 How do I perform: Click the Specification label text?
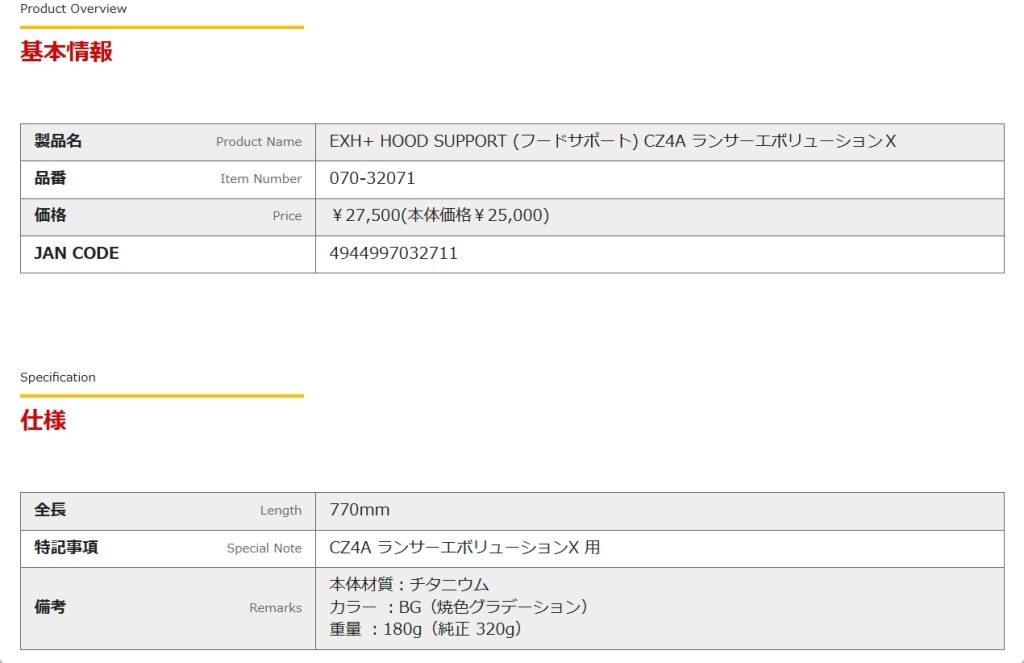(x=58, y=377)
